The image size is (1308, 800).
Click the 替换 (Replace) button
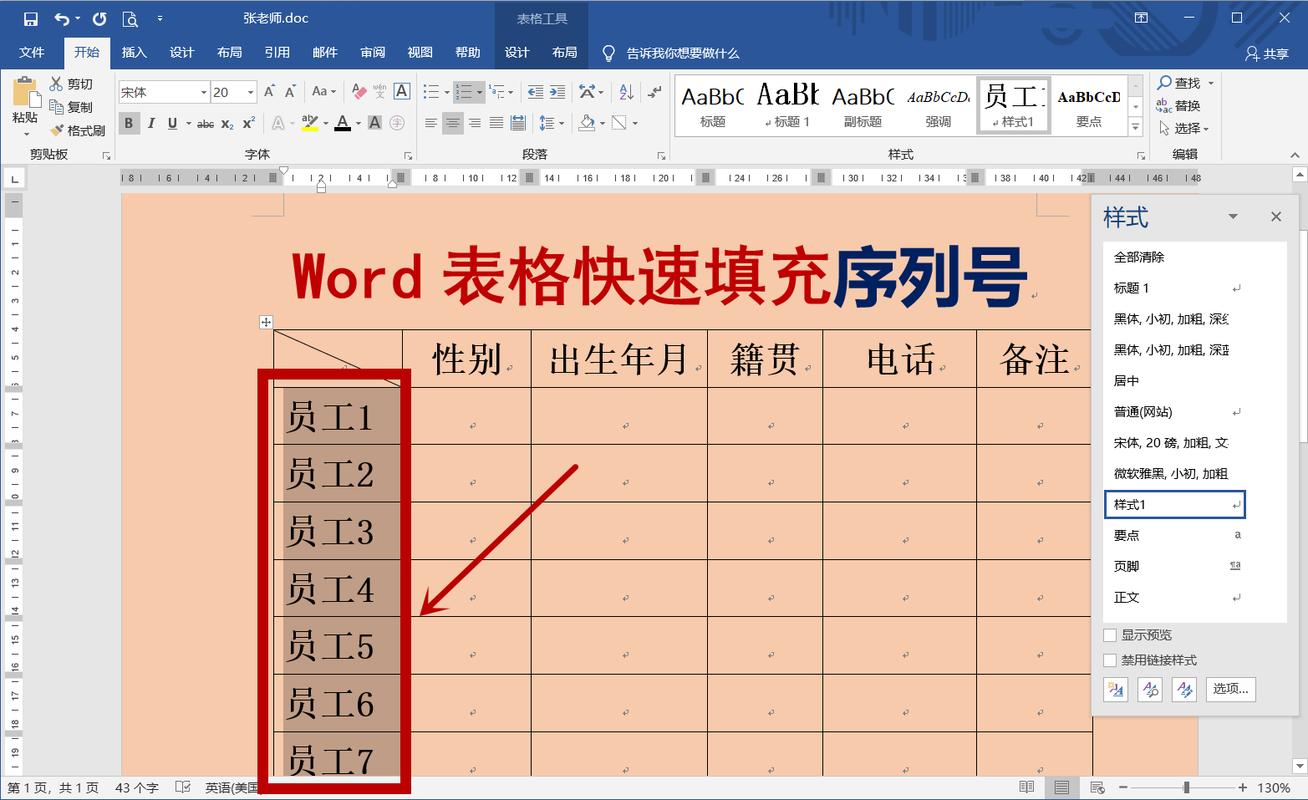1179,106
